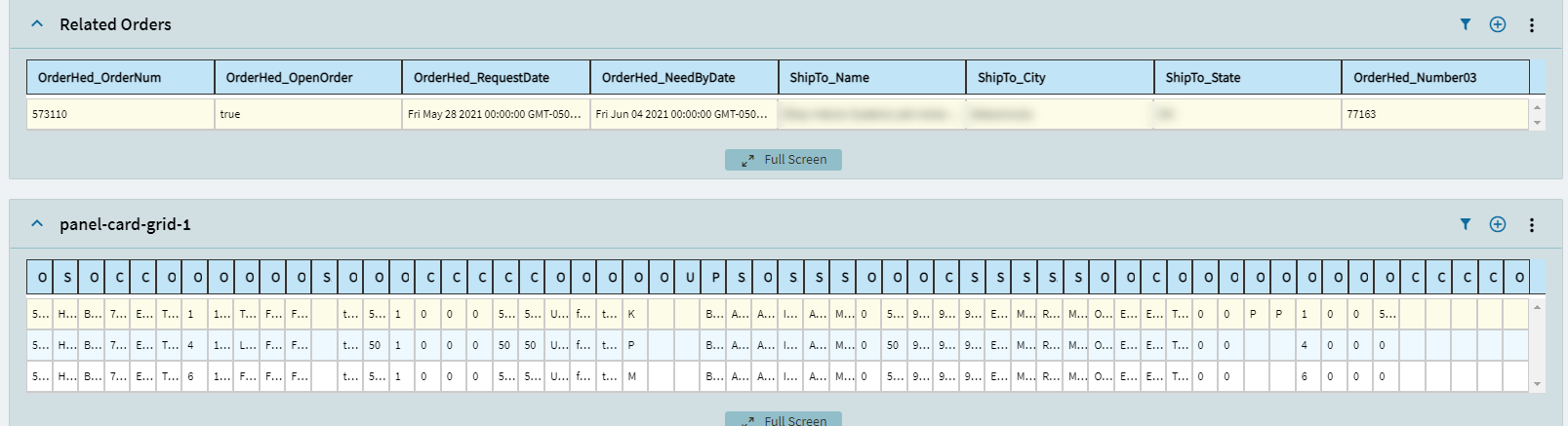Add new row in panel-card-grid-1
This screenshot has height=426, width=1568.
pos(1498,224)
